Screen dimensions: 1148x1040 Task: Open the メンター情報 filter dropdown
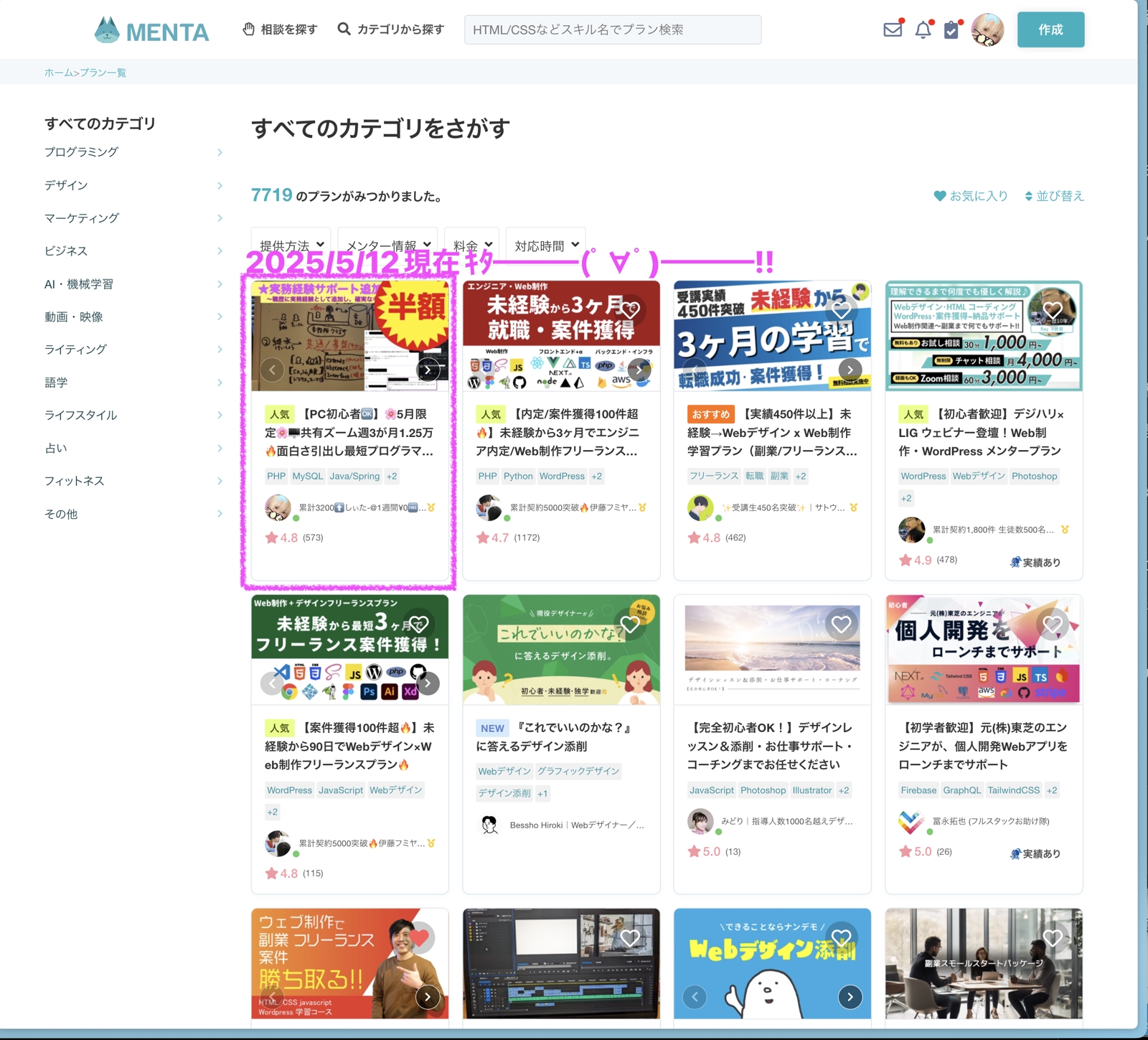click(387, 244)
